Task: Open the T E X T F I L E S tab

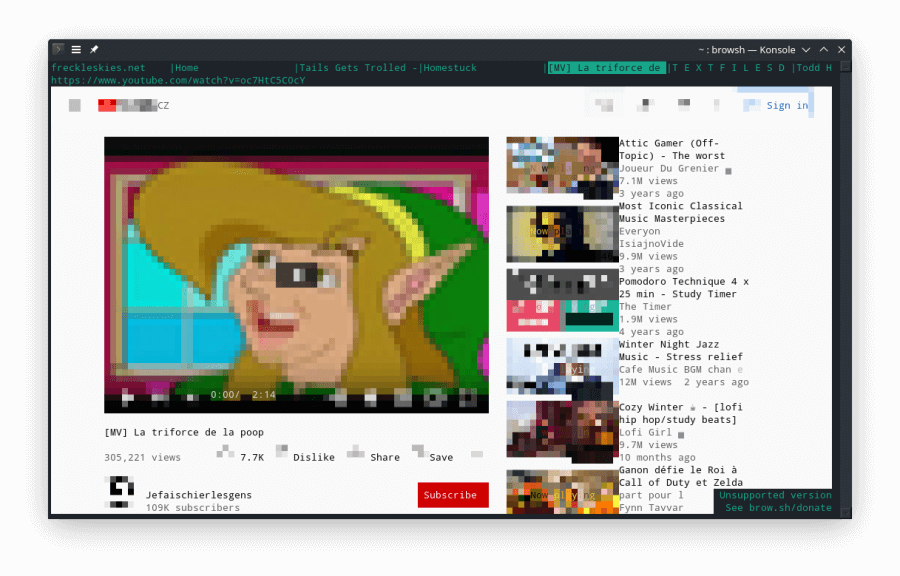Action: pyautogui.click(x=728, y=68)
